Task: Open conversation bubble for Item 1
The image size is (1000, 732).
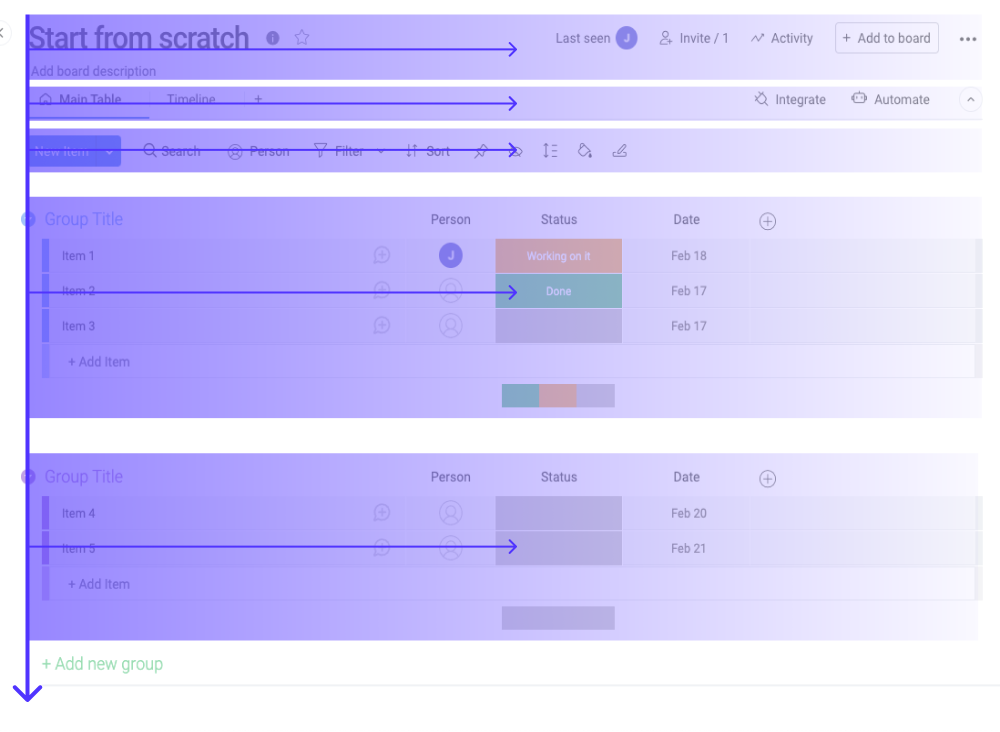Action: 382,256
